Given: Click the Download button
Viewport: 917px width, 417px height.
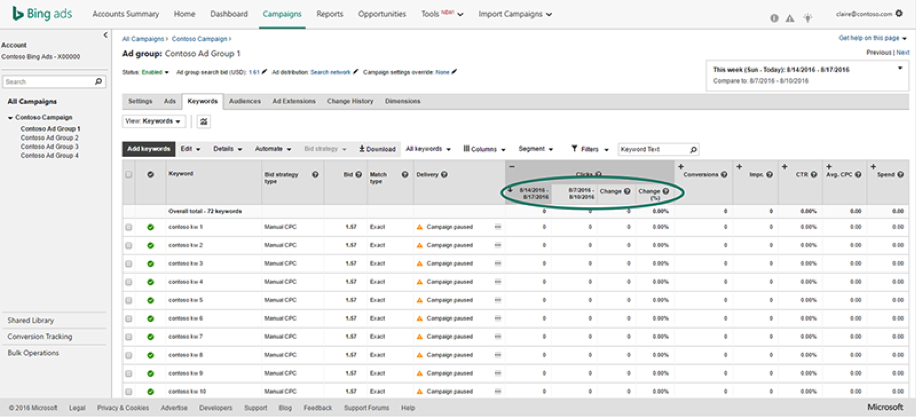Looking at the screenshot, I should [x=377, y=149].
